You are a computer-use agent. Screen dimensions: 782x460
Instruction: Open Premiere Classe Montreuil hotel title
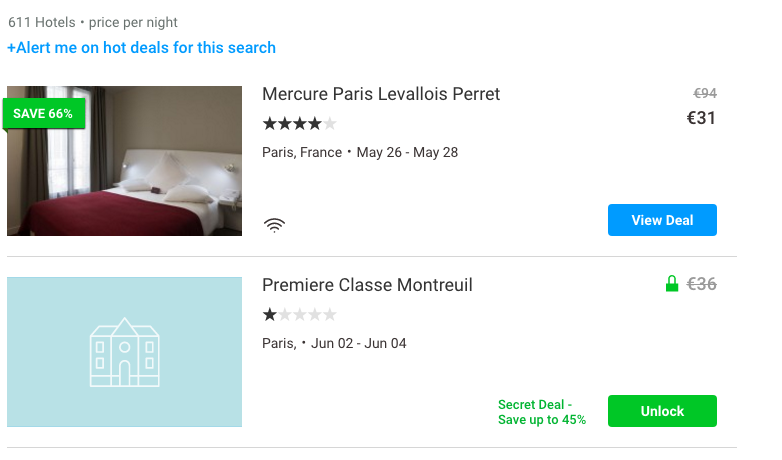coord(367,285)
